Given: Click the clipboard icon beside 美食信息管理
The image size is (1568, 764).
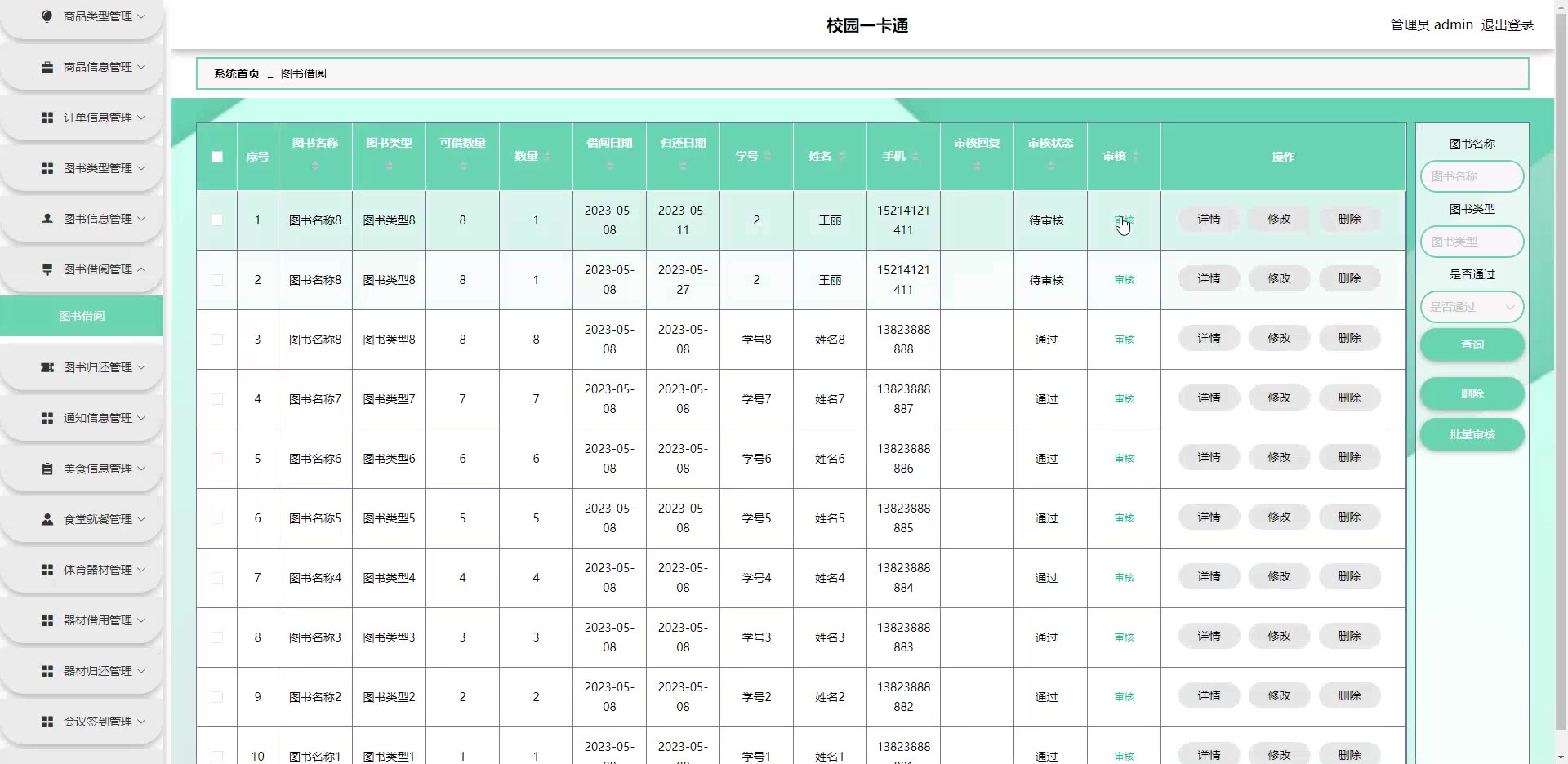Looking at the screenshot, I should (47, 469).
